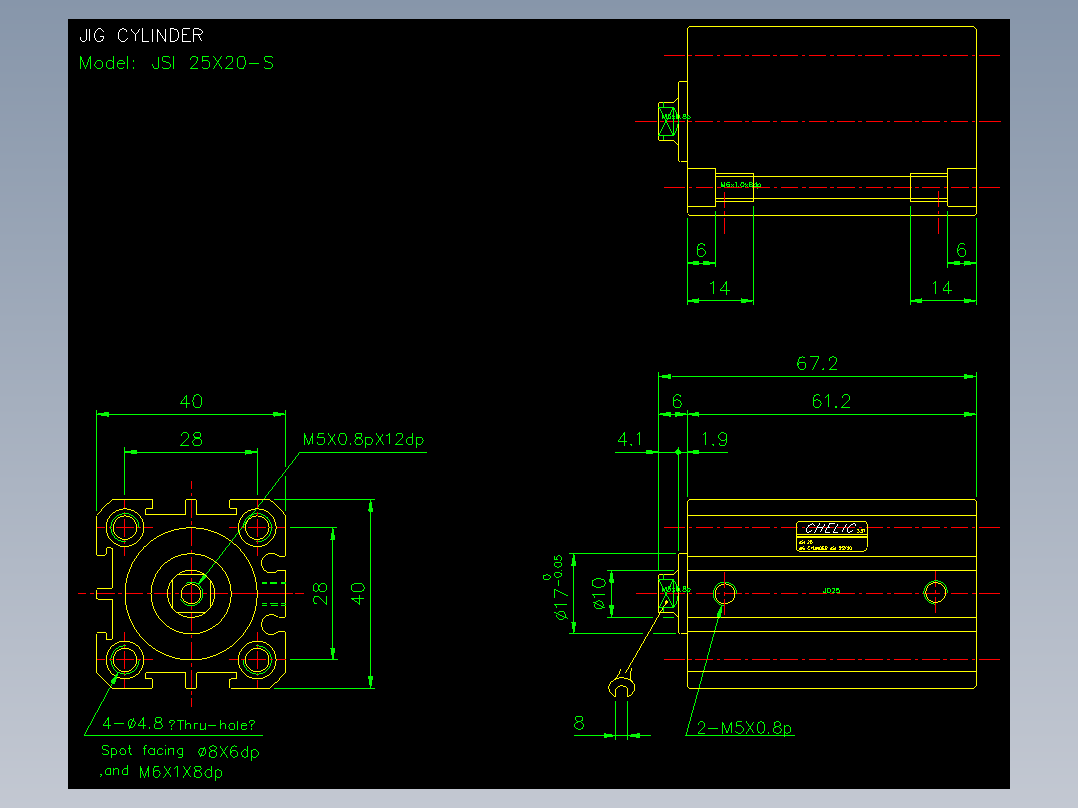
Task: Select the M6X1X8dp annotation text
Action: [x=181, y=772]
